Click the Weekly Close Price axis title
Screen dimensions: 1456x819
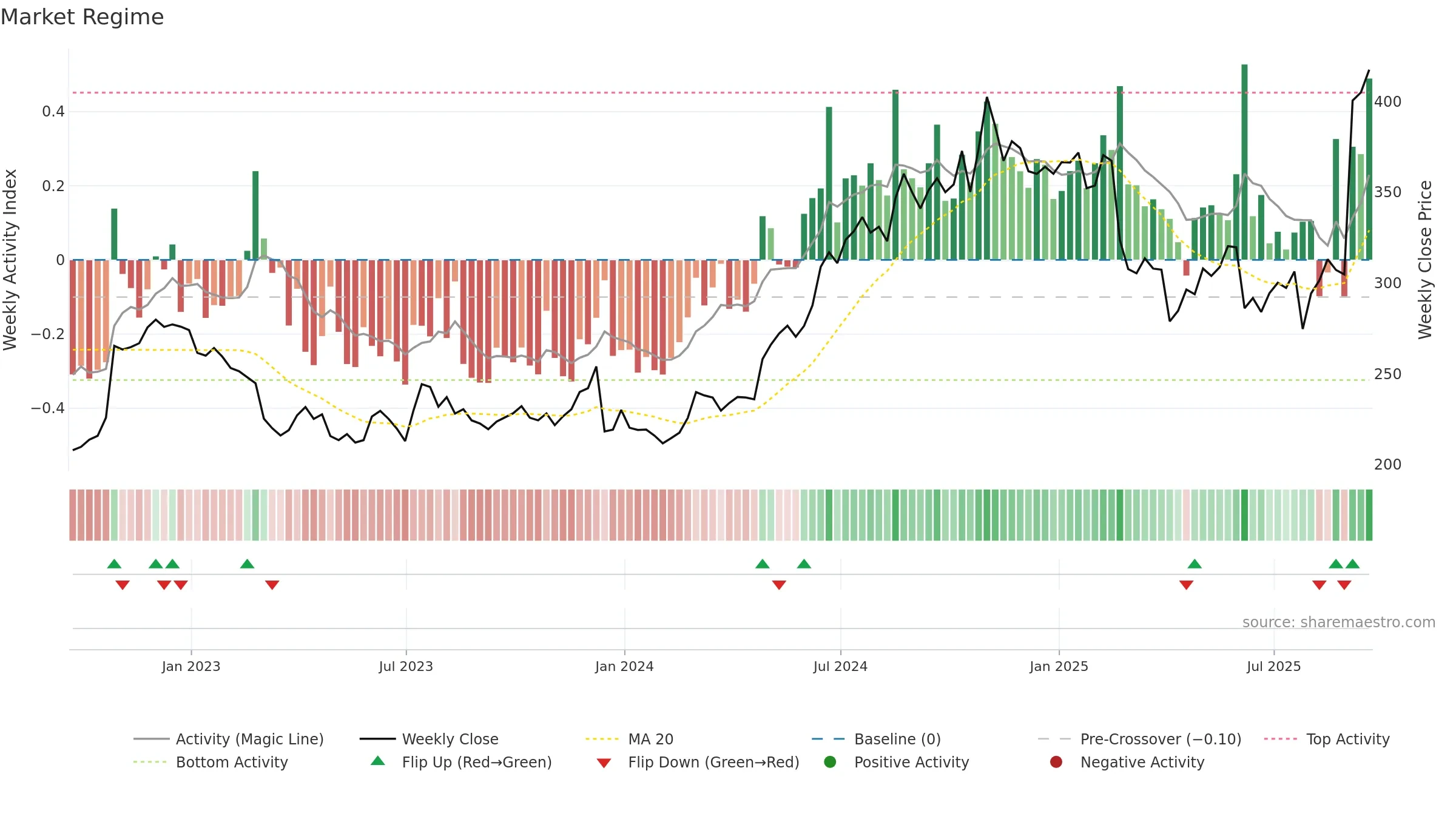coord(1425,260)
